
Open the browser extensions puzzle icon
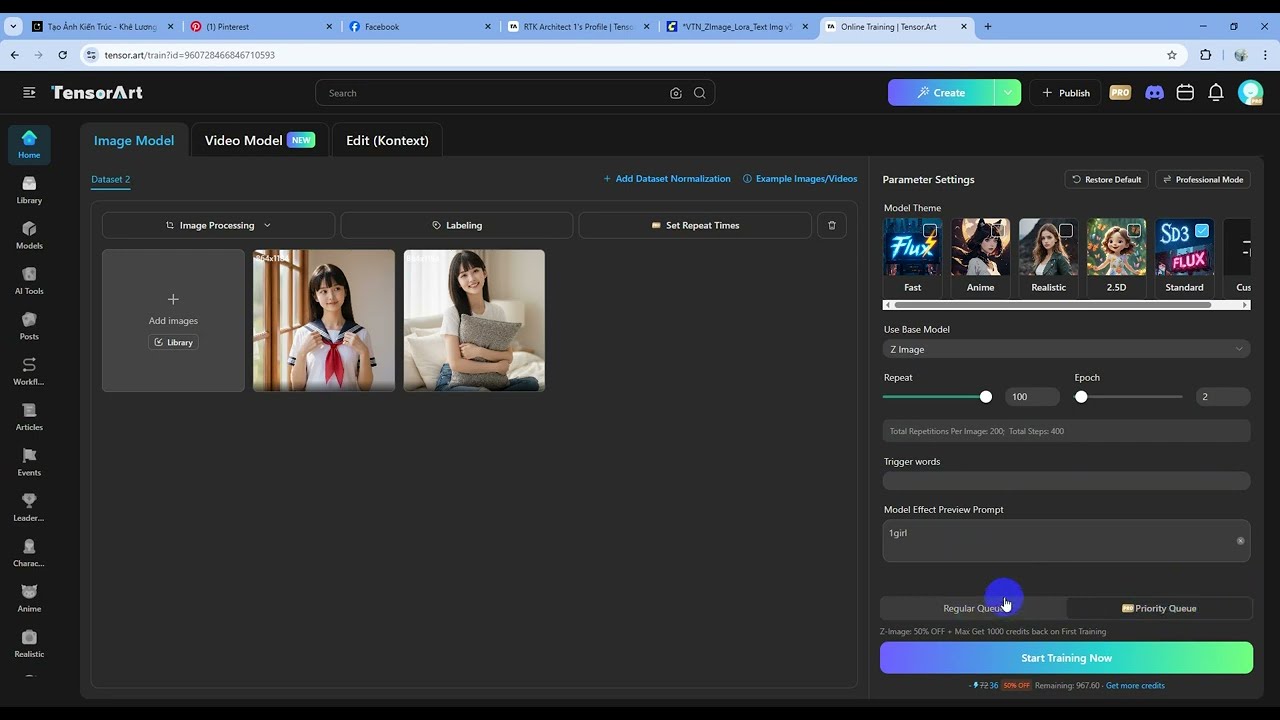1205,55
